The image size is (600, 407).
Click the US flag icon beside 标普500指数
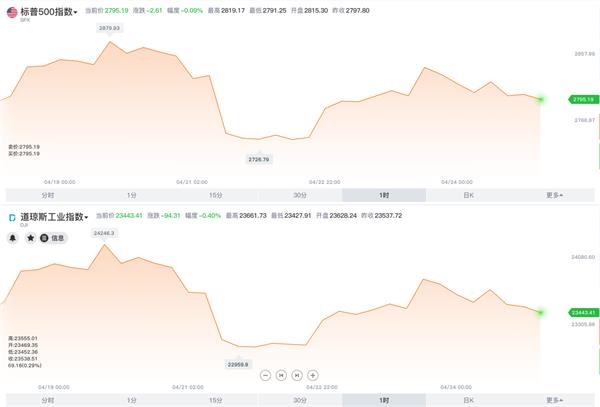point(12,12)
